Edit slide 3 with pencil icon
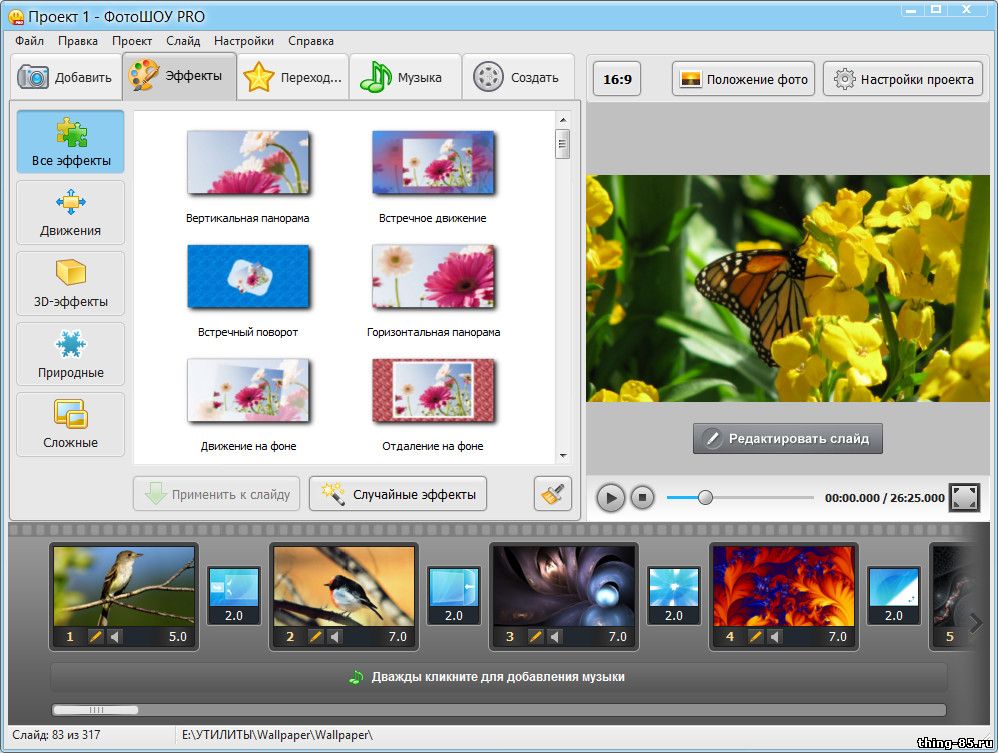This screenshot has width=998, height=753. click(x=536, y=637)
